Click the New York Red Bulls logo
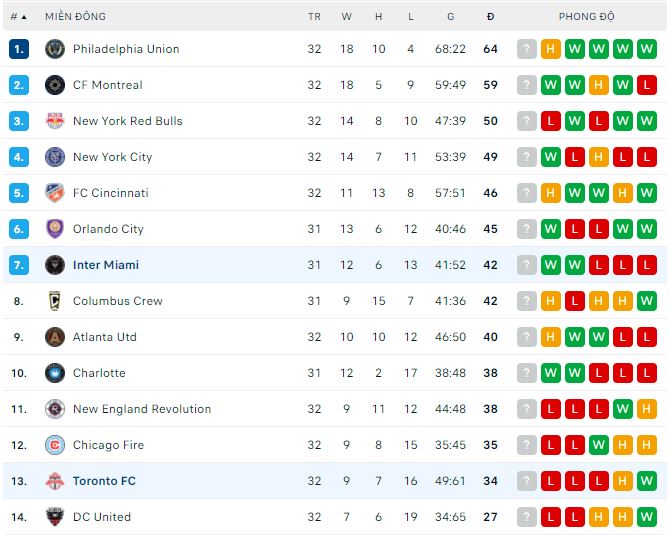The width and height of the screenshot is (670, 536). tap(55, 121)
